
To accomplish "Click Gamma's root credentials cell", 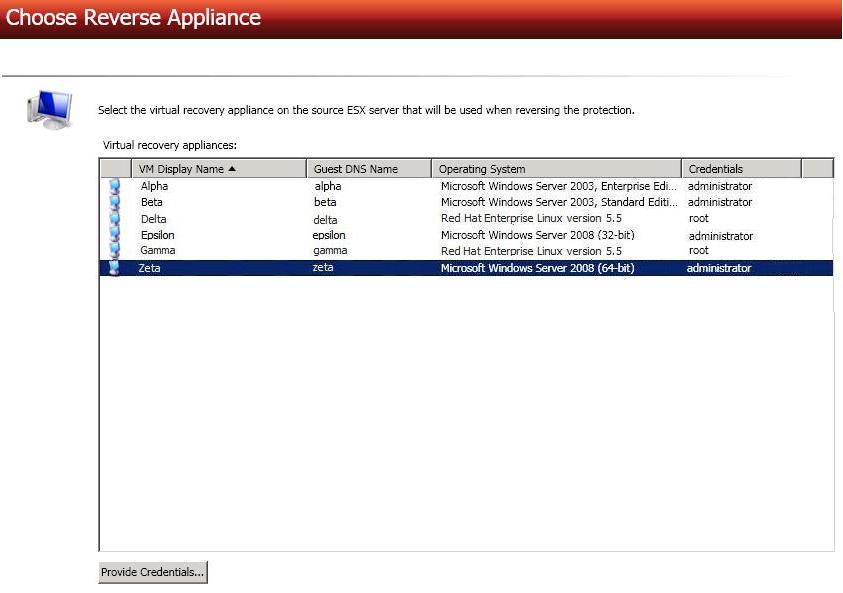I will coord(699,250).
